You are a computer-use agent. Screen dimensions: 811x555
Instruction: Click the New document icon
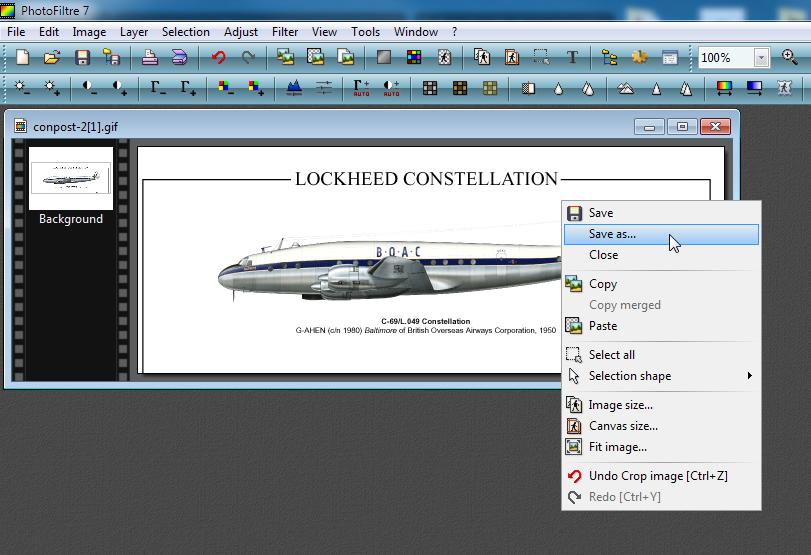[x=22, y=57]
